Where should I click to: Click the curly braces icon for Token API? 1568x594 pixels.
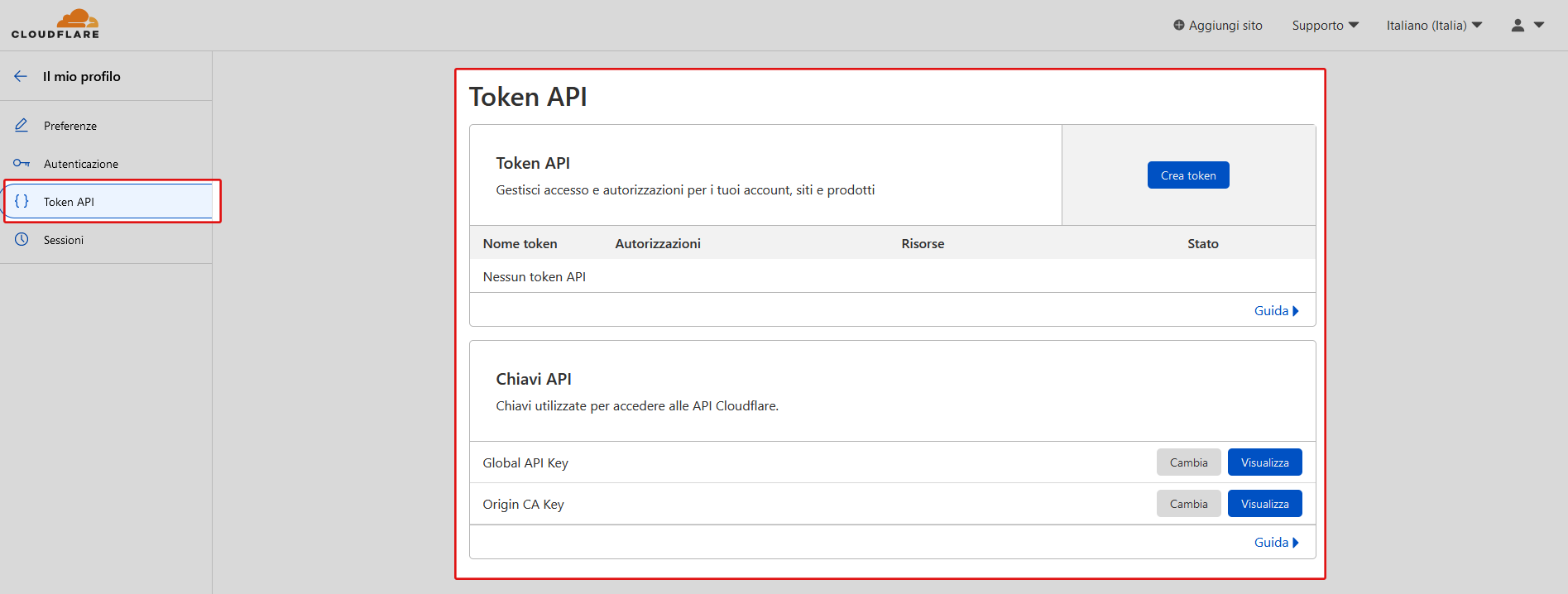tap(22, 201)
